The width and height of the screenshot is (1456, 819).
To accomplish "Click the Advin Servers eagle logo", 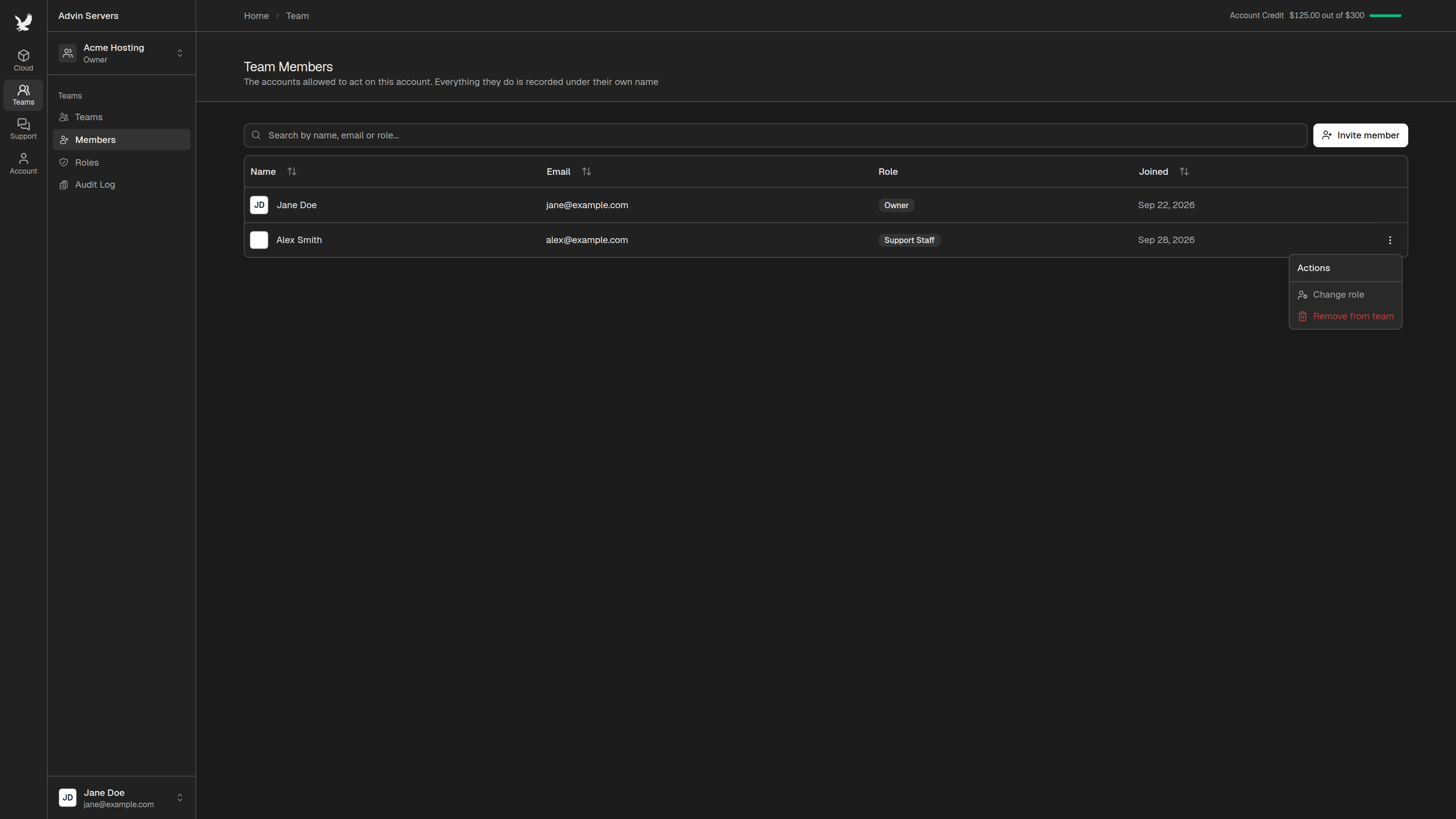I will point(23,22).
